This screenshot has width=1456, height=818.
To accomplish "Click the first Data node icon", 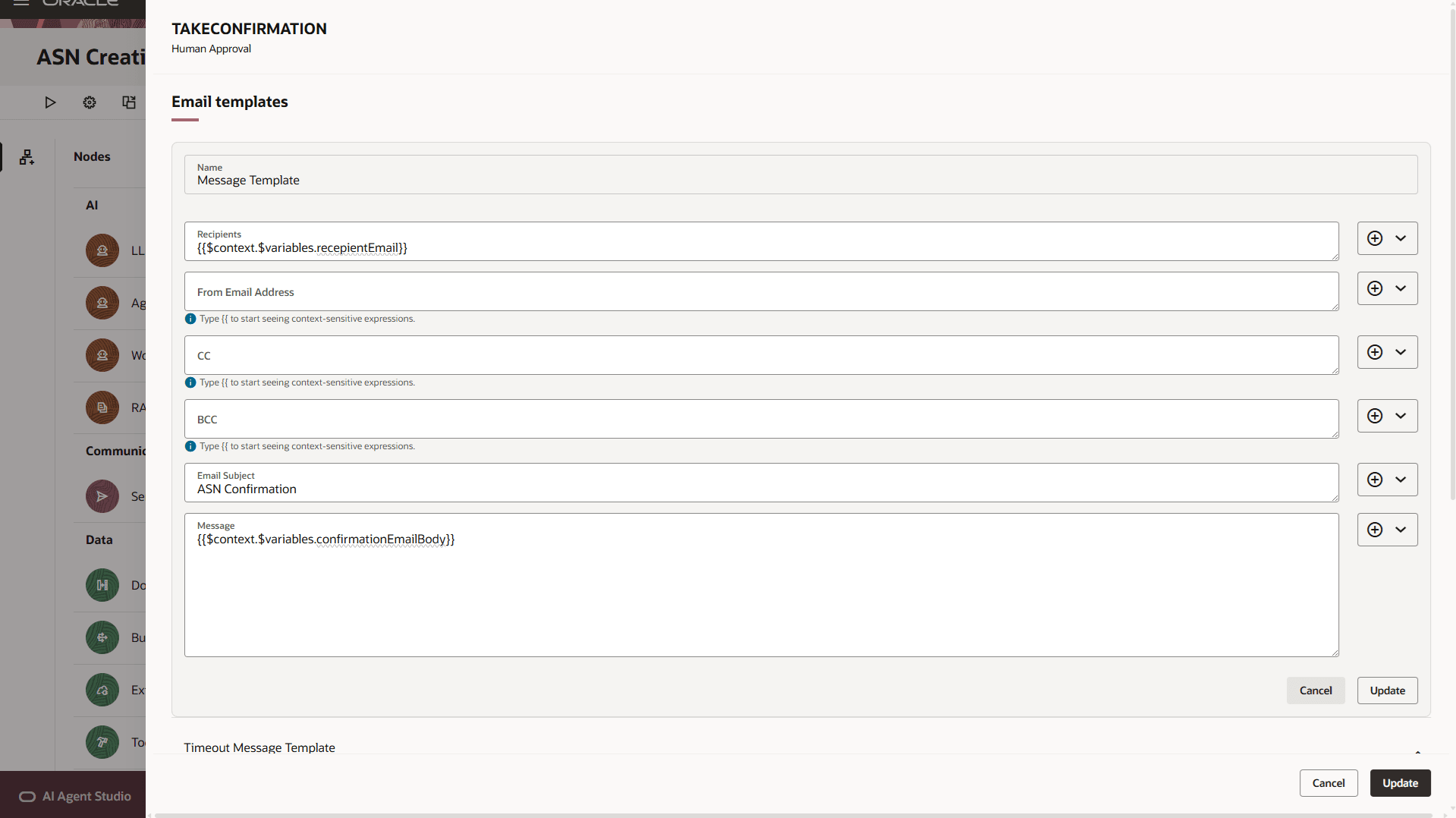I will point(102,585).
